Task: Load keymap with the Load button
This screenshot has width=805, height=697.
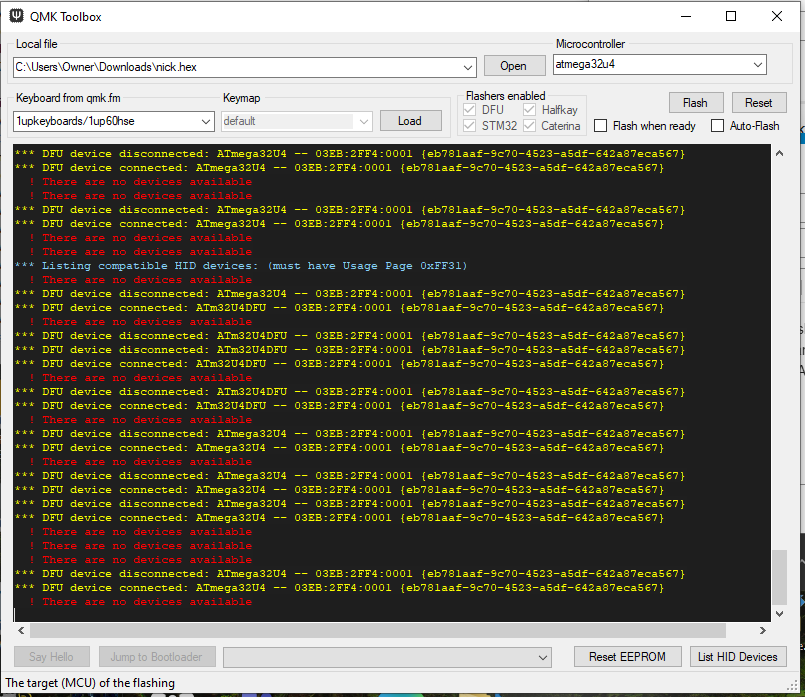Action: pyautogui.click(x=410, y=121)
